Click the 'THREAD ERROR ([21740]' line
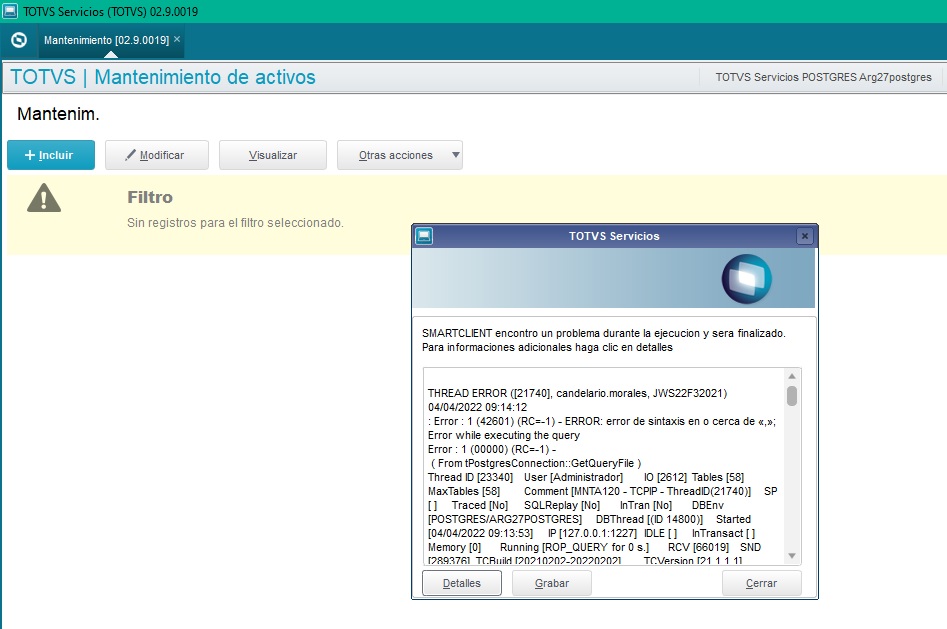Viewport: 947px width, 629px height. 577,393
